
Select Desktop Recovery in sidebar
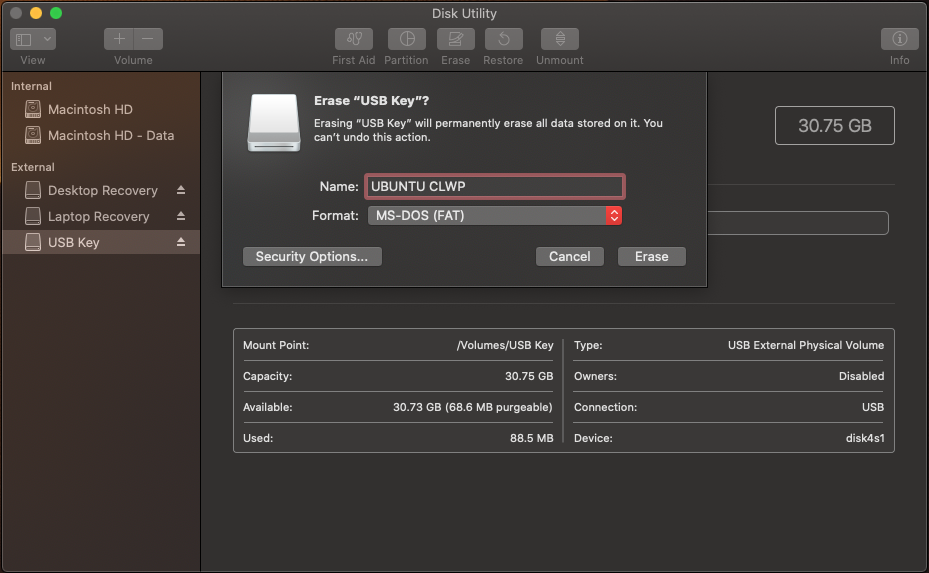coord(101,190)
